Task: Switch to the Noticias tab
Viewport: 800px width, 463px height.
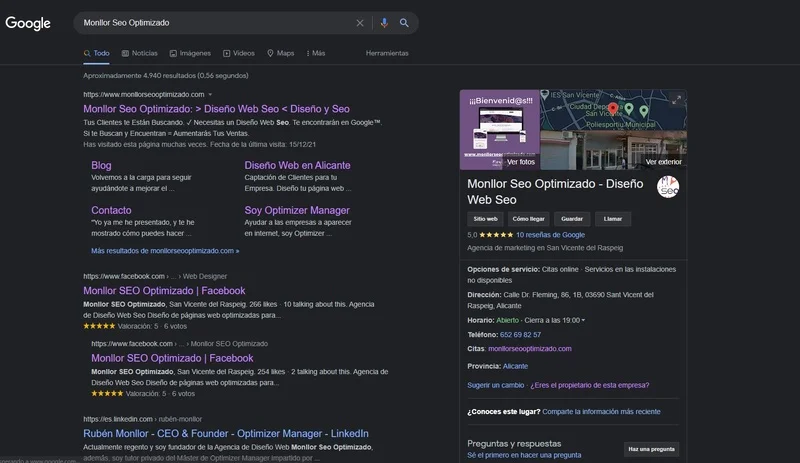Action: pyautogui.click(x=139, y=52)
